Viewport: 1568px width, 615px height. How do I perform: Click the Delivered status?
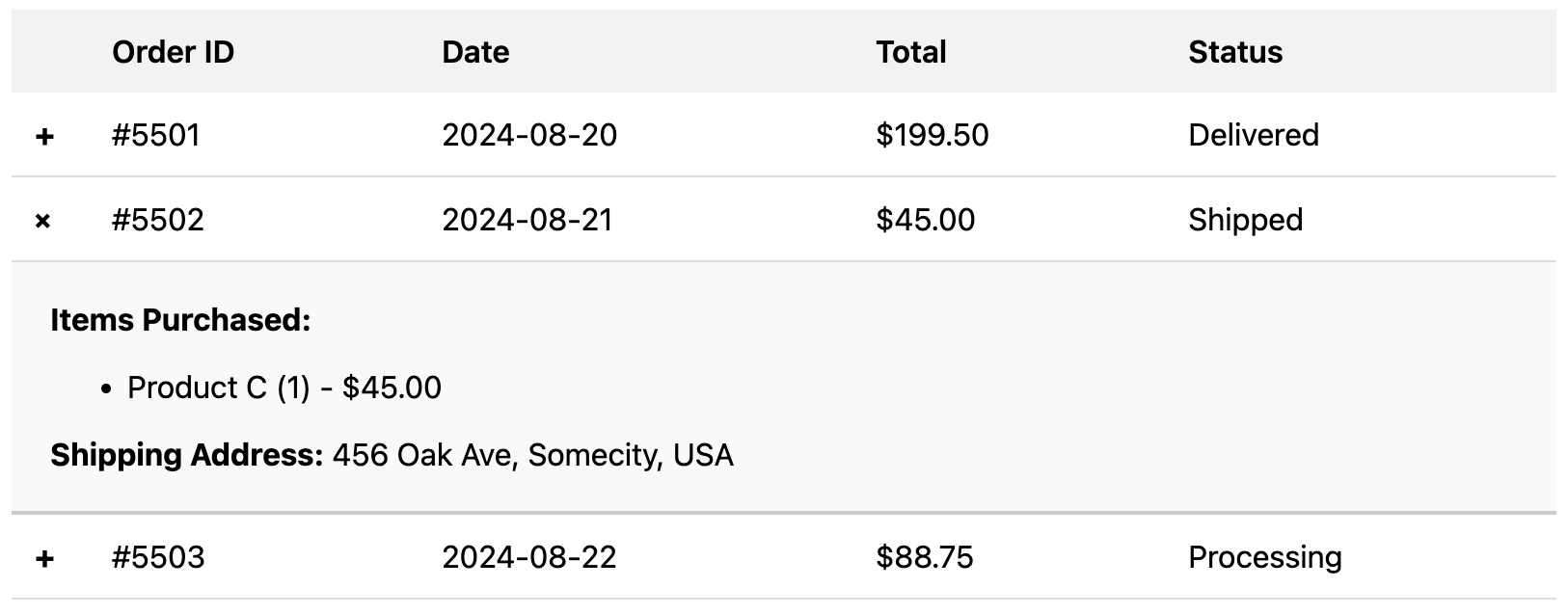click(x=1254, y=135)
